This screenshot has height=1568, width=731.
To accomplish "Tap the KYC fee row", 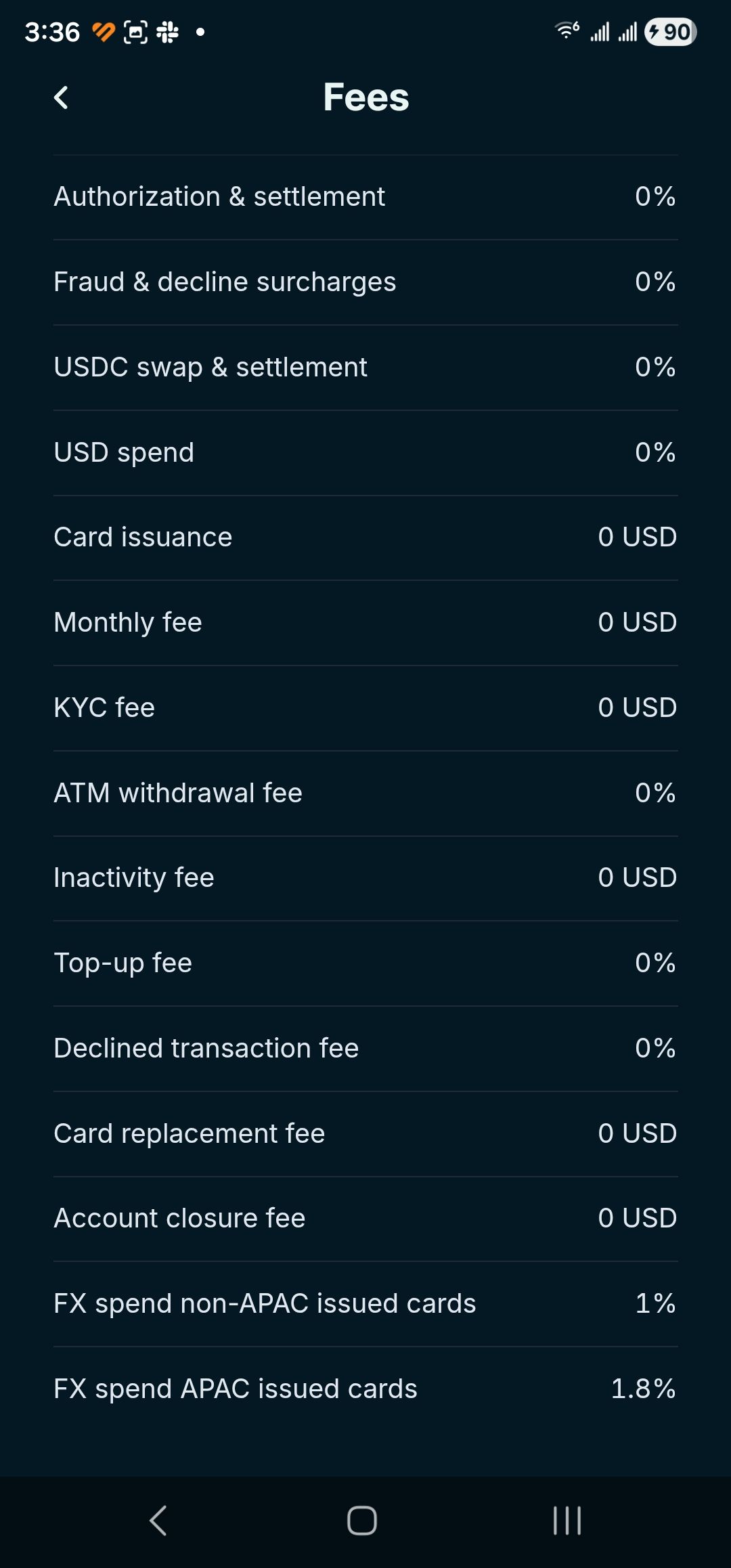I will (365, 708).
